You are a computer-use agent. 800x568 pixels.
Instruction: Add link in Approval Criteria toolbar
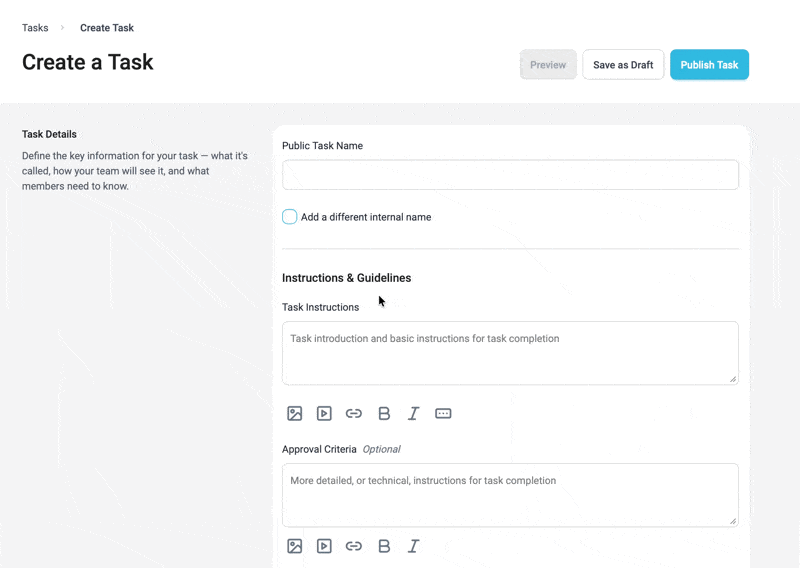pyautogui.click(x=354, y=546)
